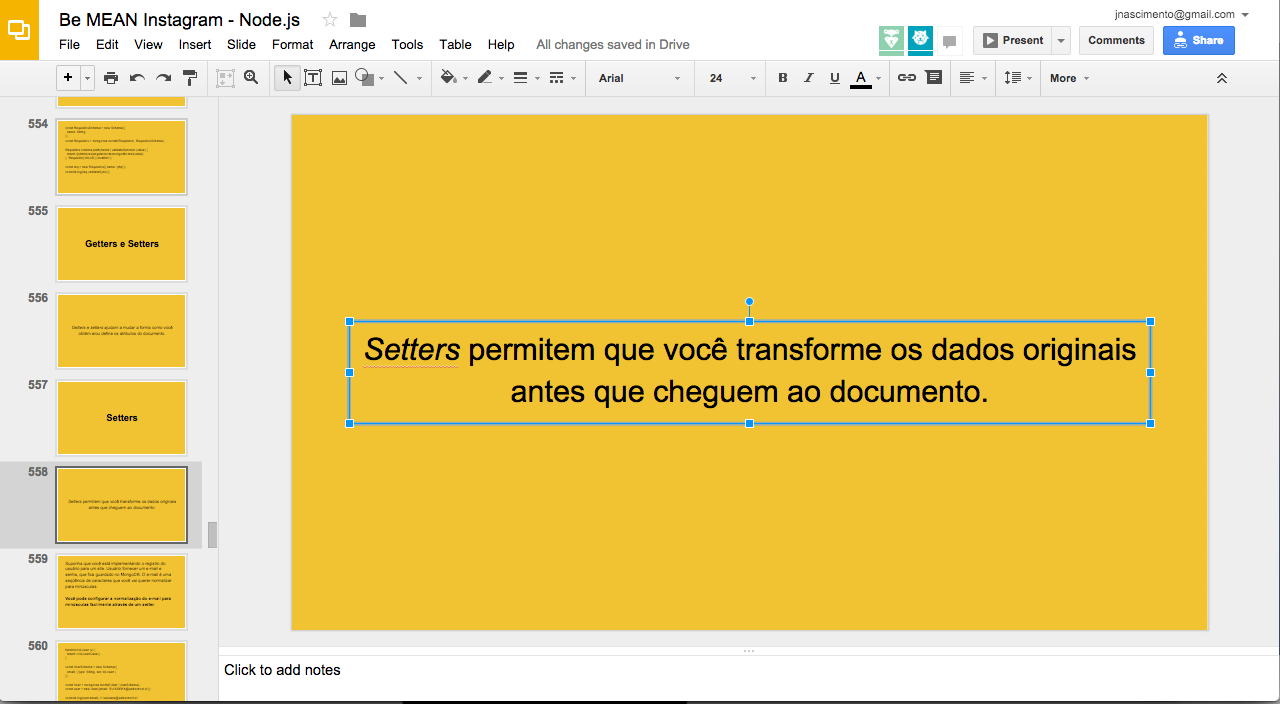Click All changes saved in Drive
This screenshot has height=704, width=1280.
point(613,44)
